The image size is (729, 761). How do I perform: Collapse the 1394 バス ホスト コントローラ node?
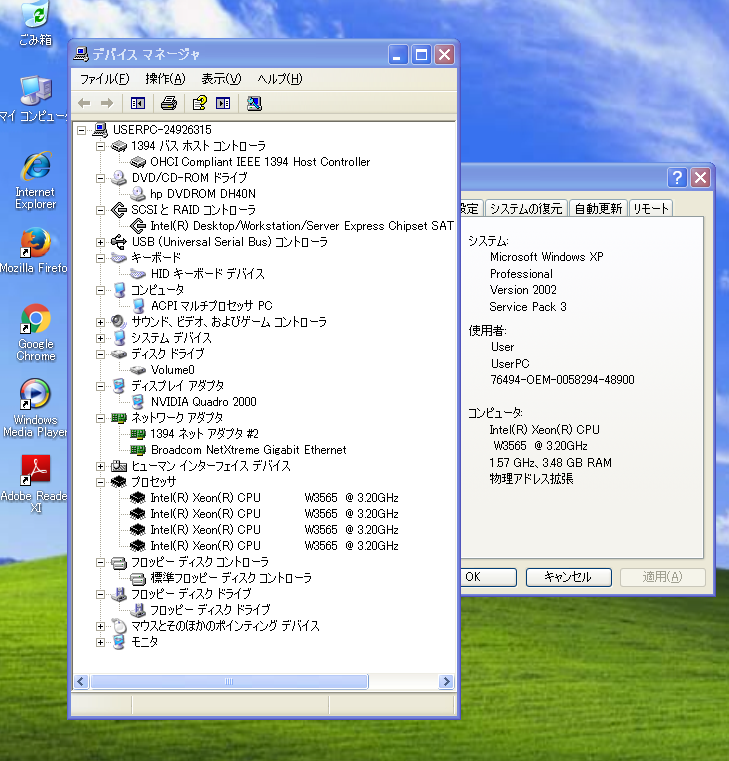[100, 146]
